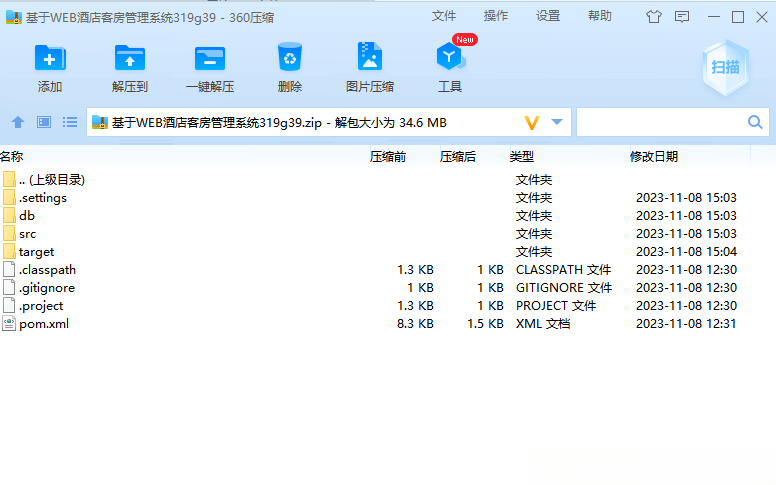Click 'XML 文档' type cell
776x485 pixels.
coord(543,324)
